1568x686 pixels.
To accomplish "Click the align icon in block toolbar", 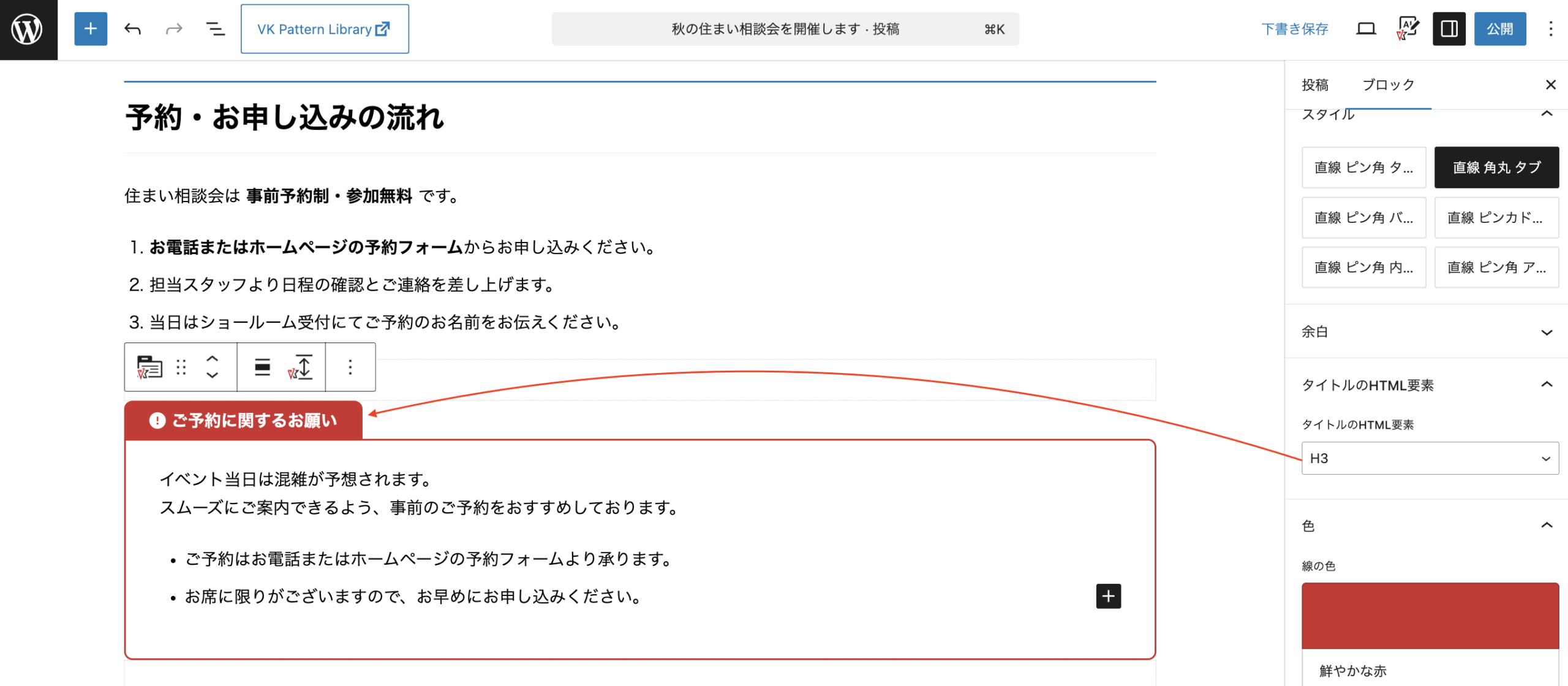I will pos(262,367).
